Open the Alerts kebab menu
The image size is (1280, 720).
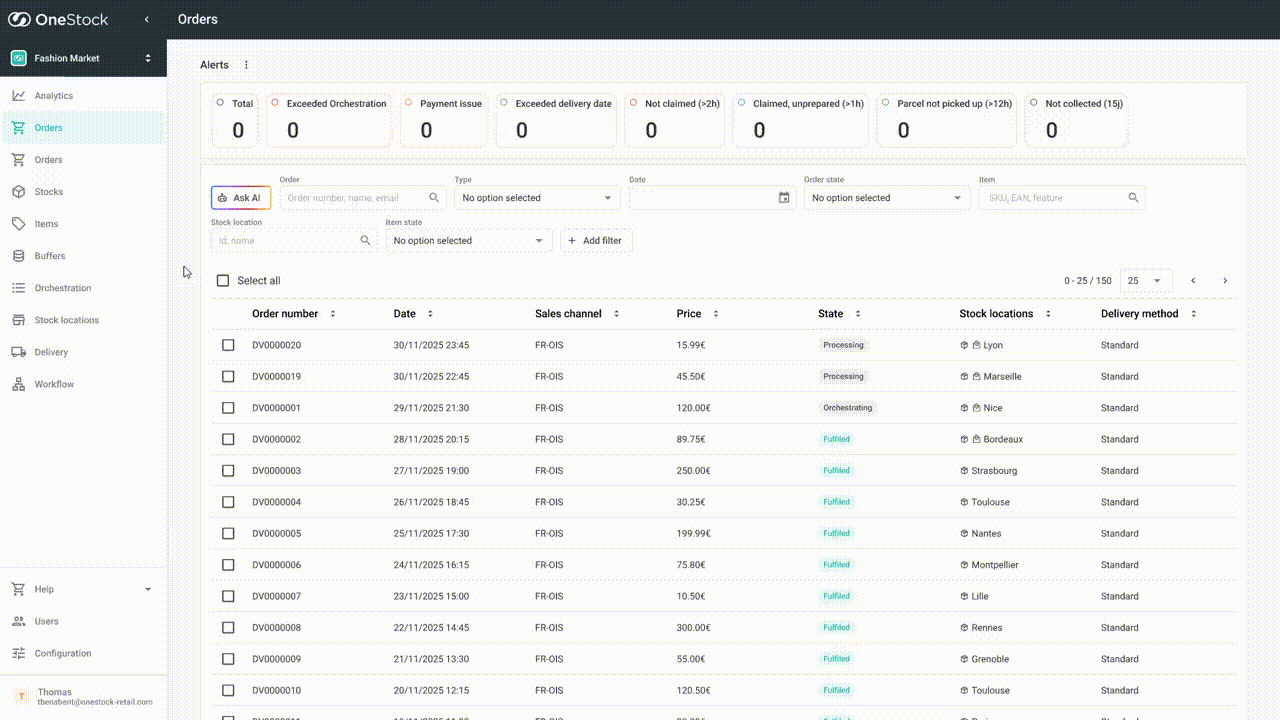click(x=246, y=64)
